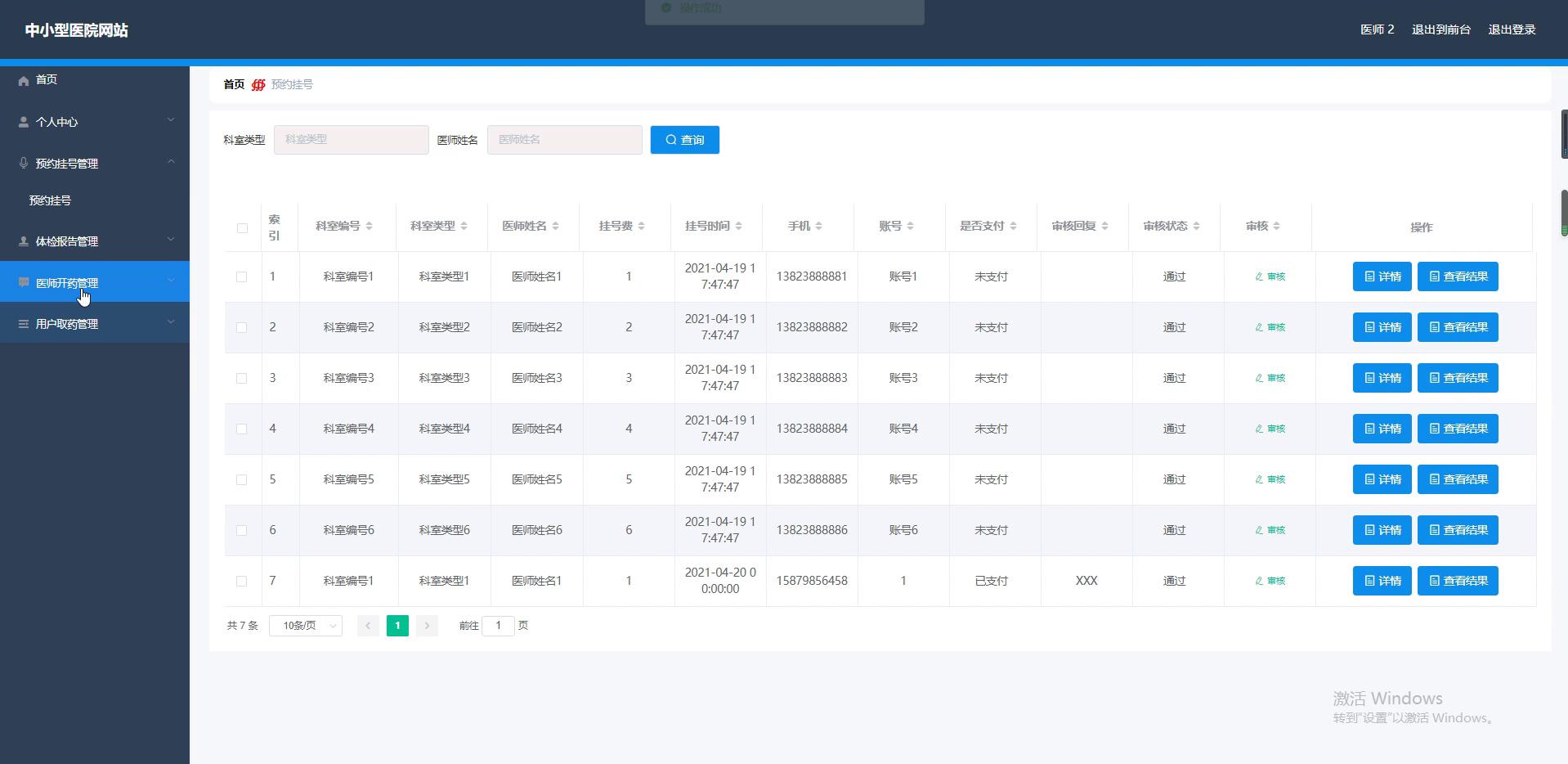Open the 10条/页 page size dropdown

pyautogui.click(x=304, y=625)
